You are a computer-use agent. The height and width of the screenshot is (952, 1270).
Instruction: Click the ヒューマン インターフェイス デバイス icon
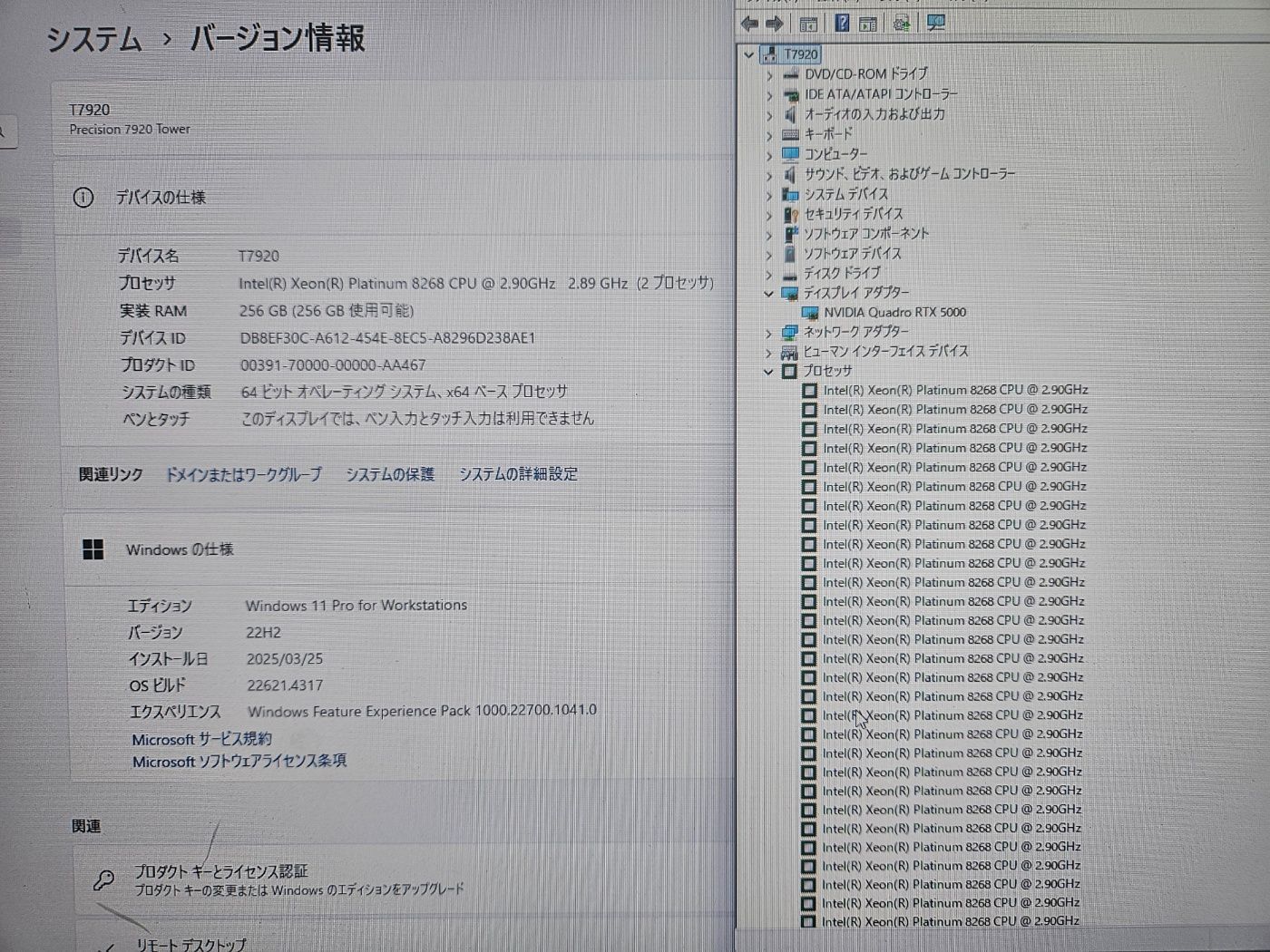789,352
